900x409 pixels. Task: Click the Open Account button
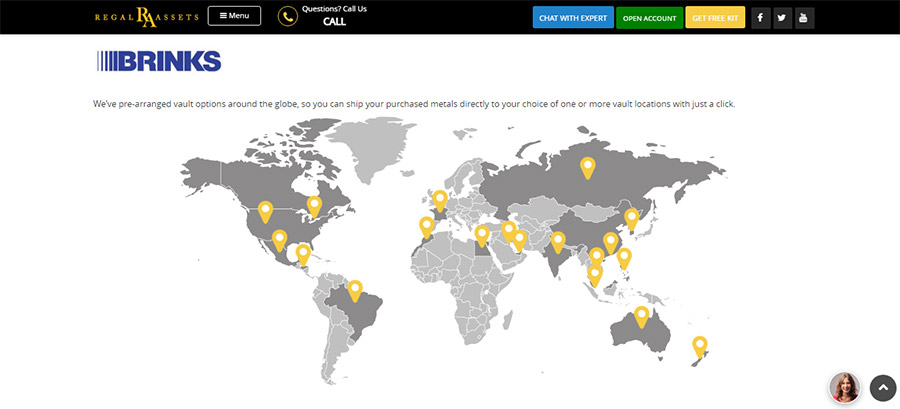click(x=650, y=18)
